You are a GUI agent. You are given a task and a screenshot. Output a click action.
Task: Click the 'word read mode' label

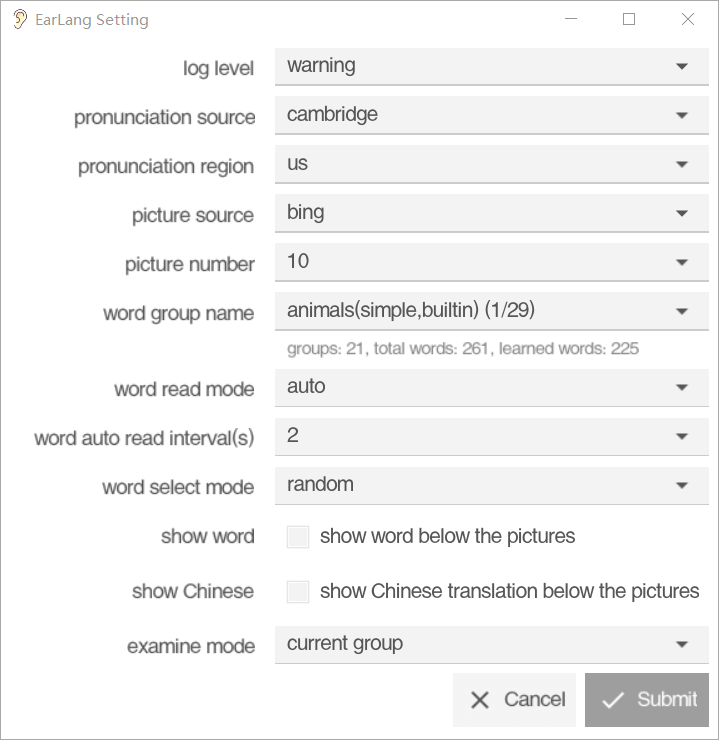[x=184, y=390]
